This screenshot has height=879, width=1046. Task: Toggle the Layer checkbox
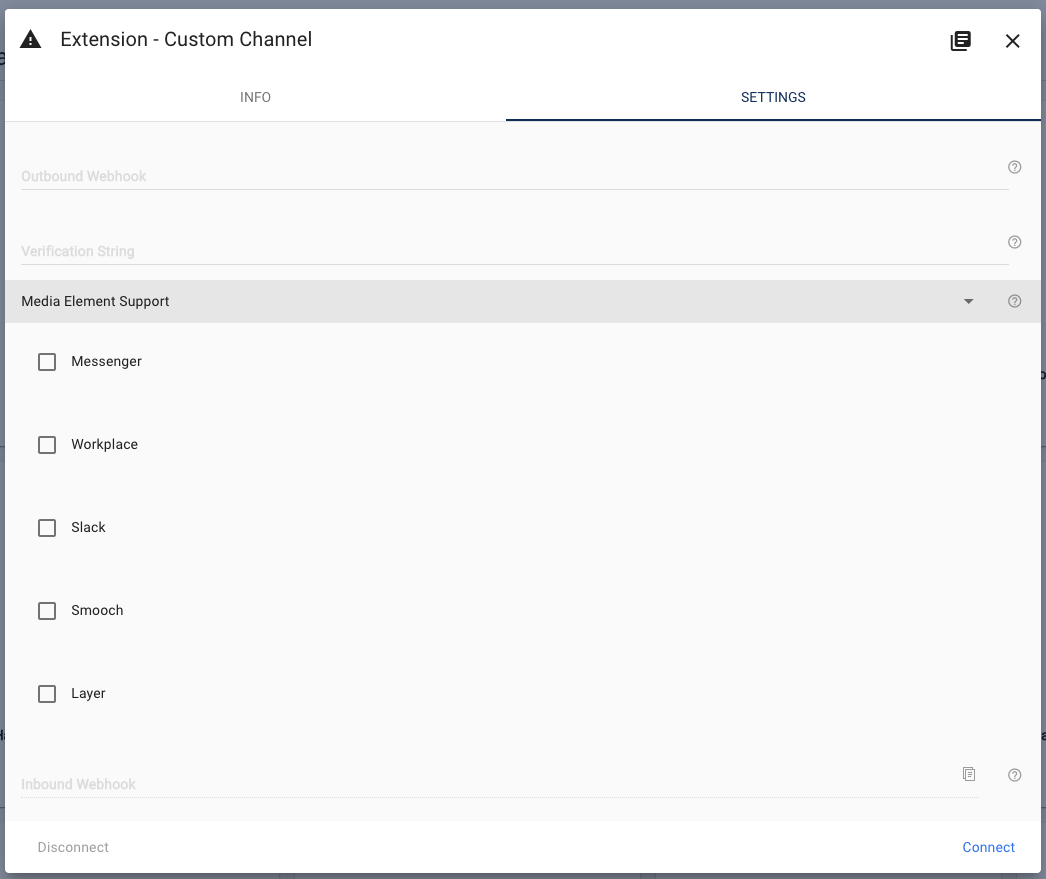pyautogui.click(x=47, y=694)
